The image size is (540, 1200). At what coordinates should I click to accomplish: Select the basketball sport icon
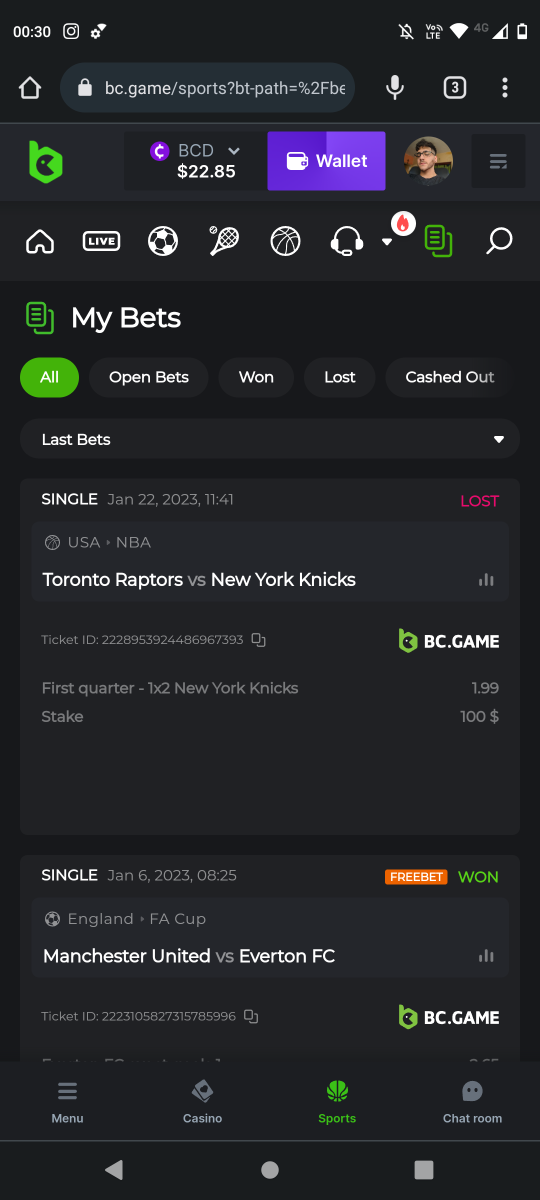(x=285, y=241)
